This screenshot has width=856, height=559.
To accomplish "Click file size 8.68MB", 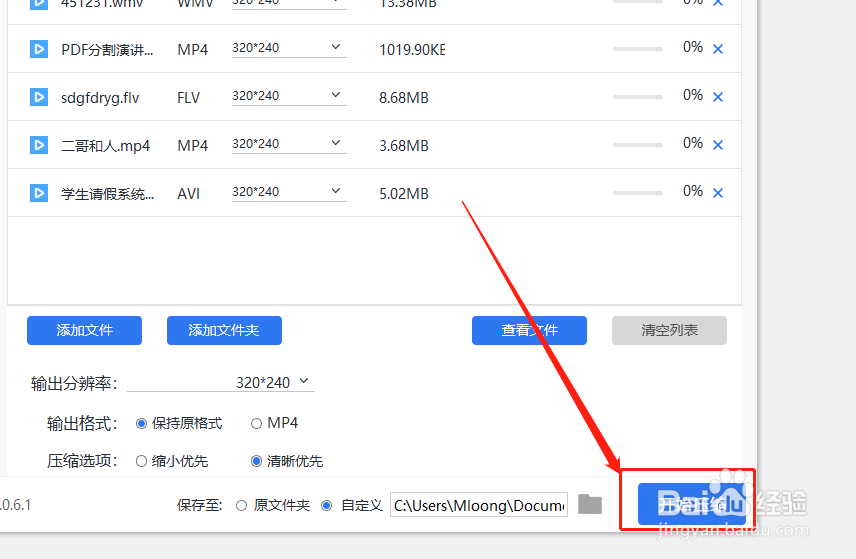I will (x=404, y=98).
